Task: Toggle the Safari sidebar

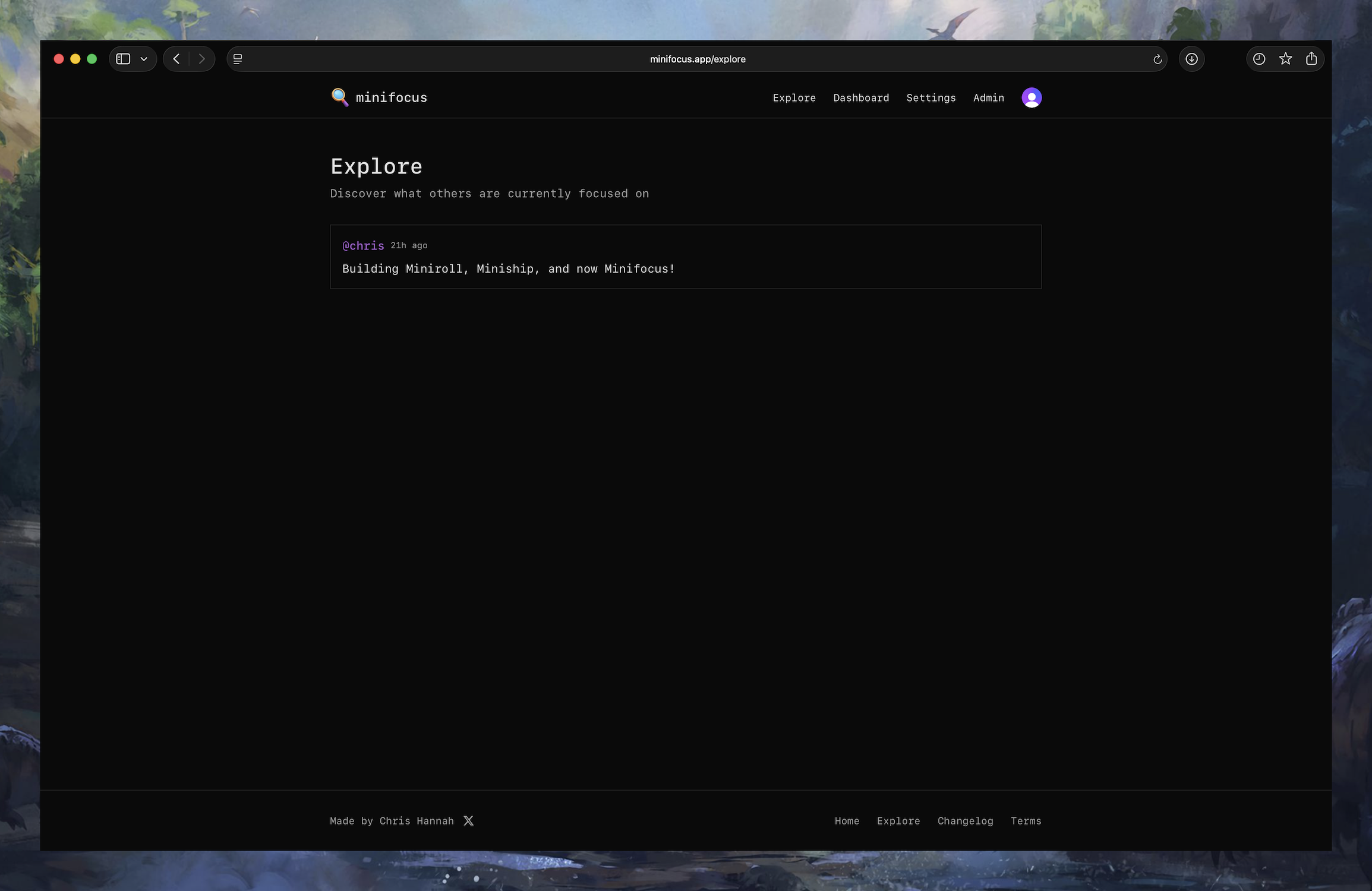Action: point(123,59)
